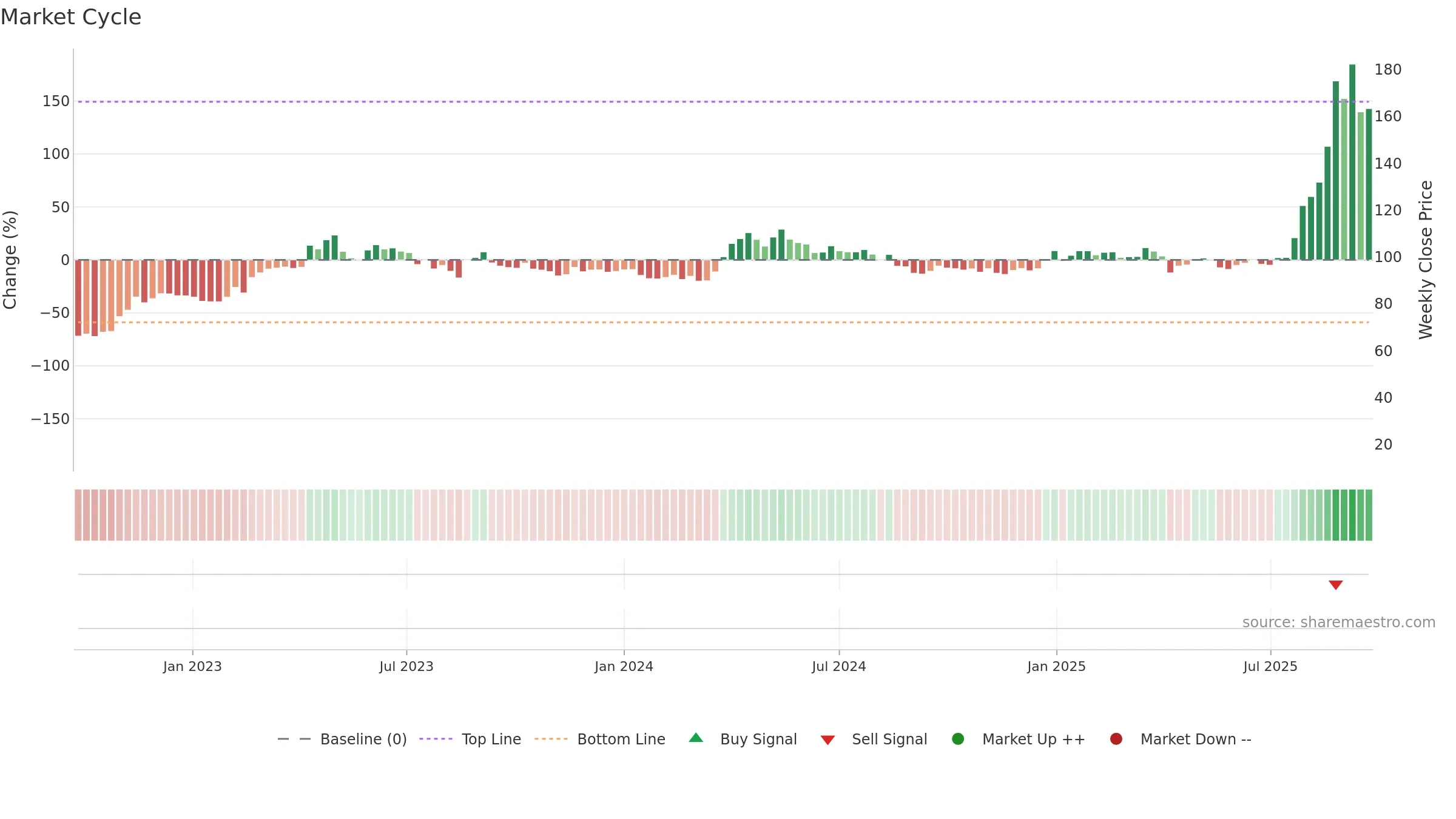Click the Jul 2024 axis label
1456x819 pixels.
tap(839, 667)
